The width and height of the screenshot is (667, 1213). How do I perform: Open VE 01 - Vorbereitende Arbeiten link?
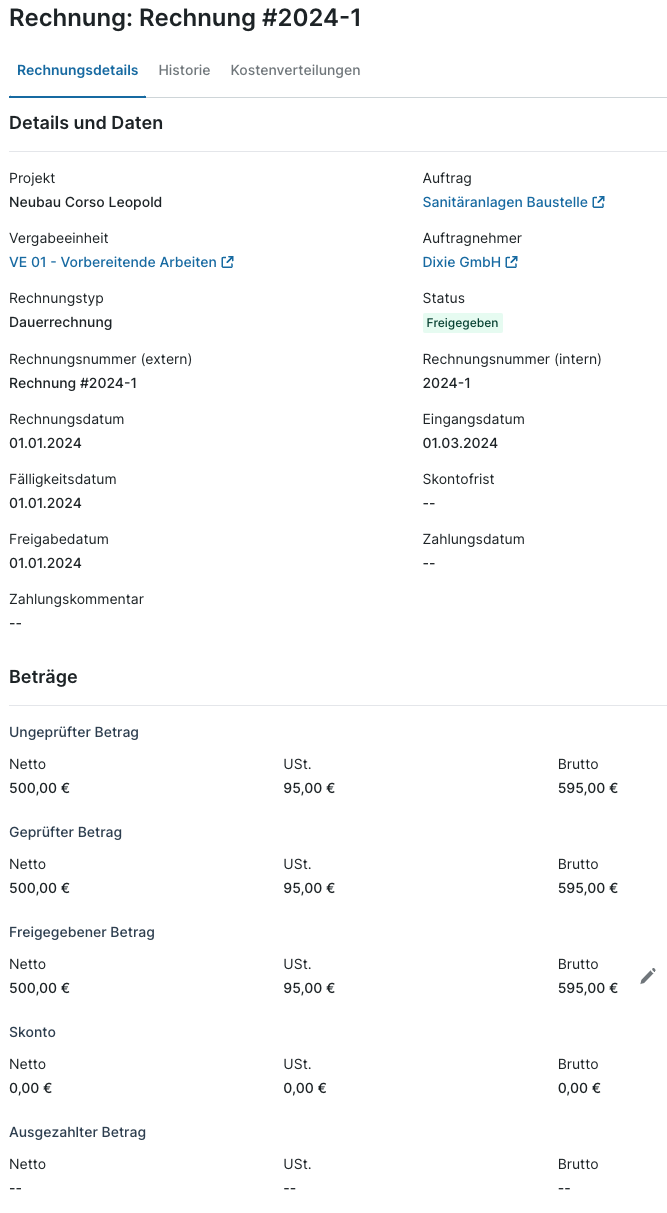pyautogui.click(x=113, y=262)
